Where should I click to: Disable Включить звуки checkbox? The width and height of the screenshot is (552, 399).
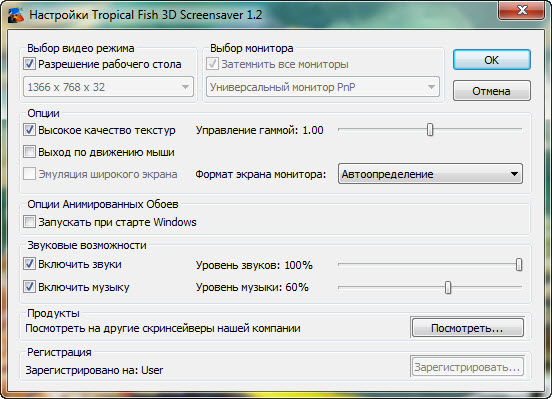click(x=29, y=264)
